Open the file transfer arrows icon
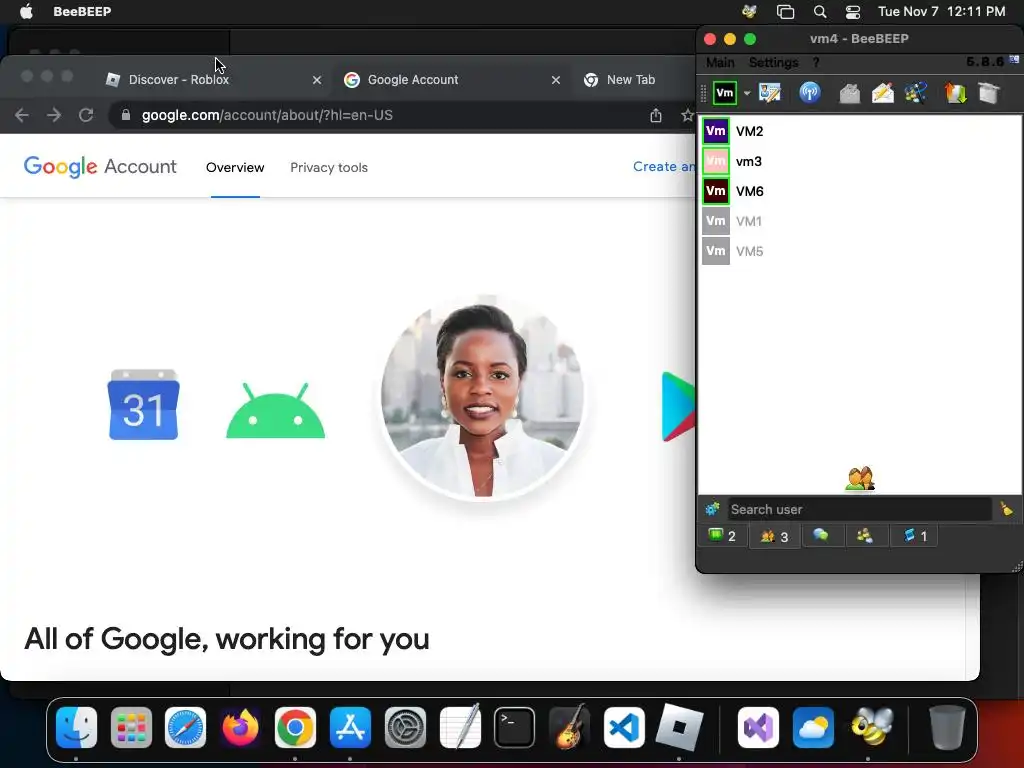1024x768 pixels. (x=955, y=93)
